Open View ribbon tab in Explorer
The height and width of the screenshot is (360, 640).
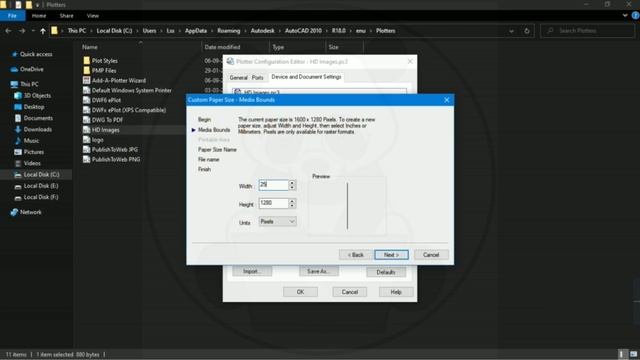(93, 16)
